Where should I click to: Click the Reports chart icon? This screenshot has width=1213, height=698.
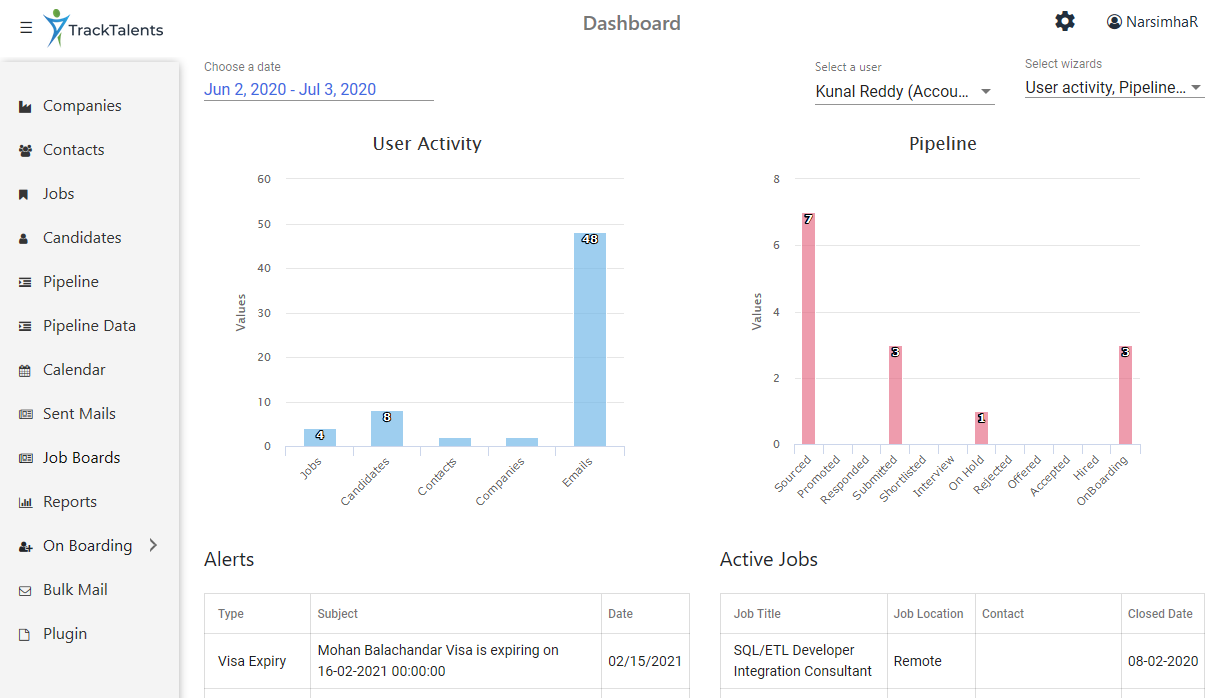[25, 503]
